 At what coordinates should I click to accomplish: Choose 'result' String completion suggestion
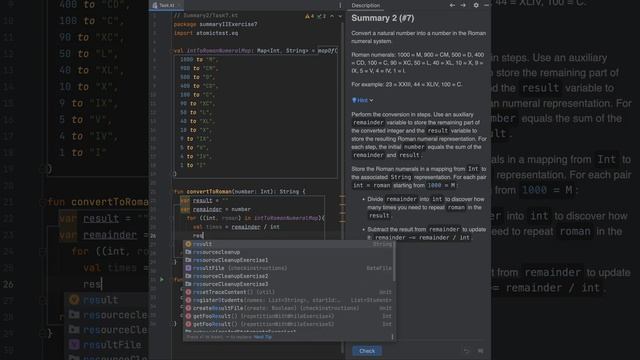pyautogui.click(x=289, y=244)
